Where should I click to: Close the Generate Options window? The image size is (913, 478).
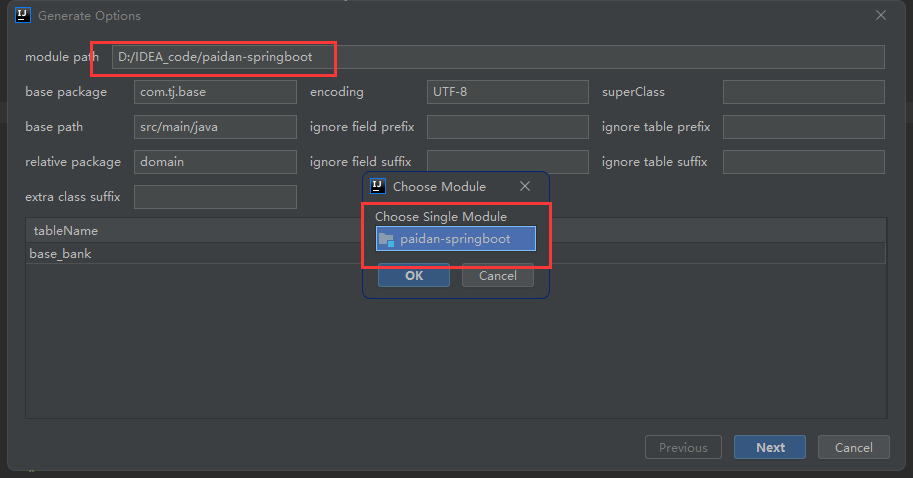pyautogui.click(x=881, y=15)
